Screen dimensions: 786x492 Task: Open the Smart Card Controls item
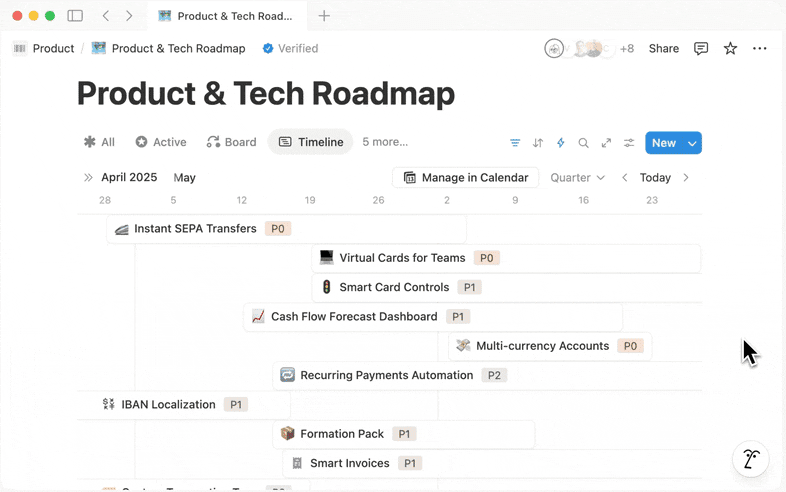(506, 287)
